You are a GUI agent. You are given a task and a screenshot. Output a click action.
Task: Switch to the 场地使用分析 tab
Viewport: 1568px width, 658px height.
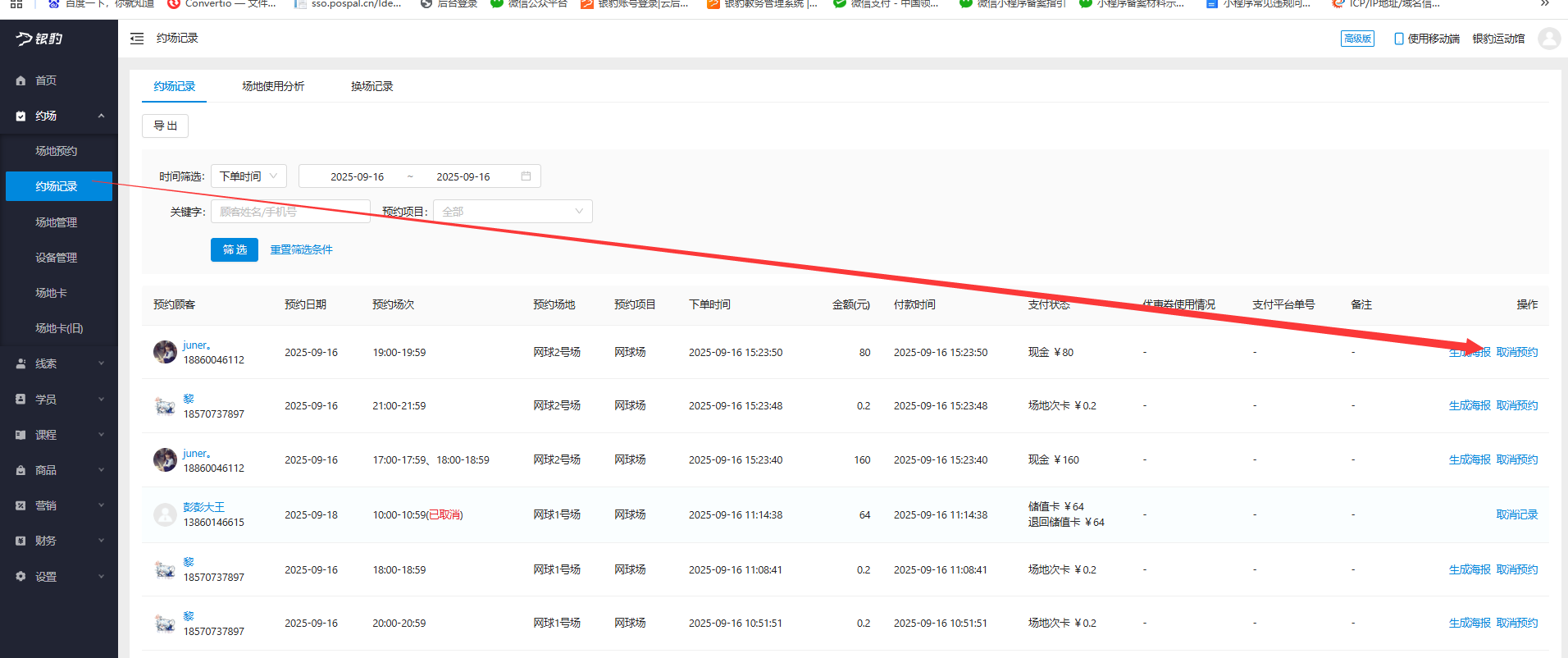[273, 86]
